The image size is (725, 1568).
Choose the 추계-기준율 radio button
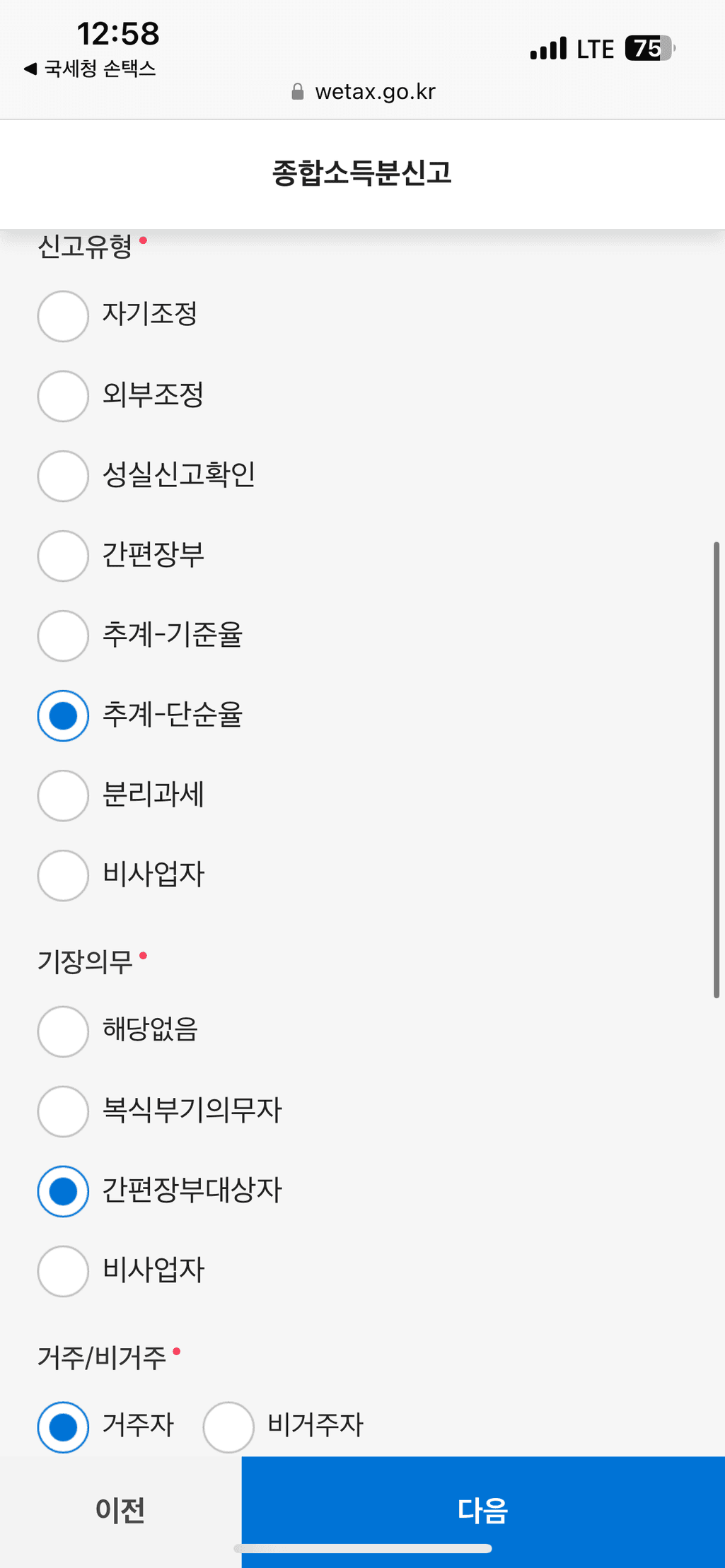coord(63,636)
